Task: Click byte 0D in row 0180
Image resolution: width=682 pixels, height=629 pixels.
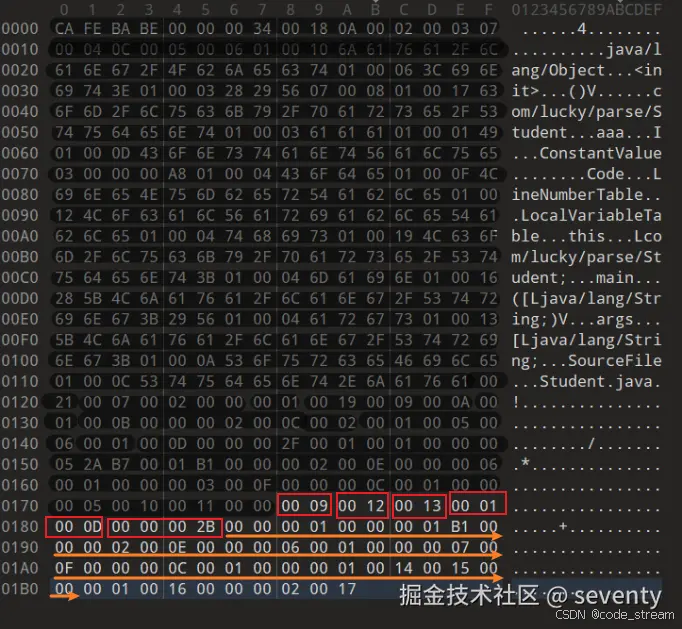Action: tap(92, 527)
